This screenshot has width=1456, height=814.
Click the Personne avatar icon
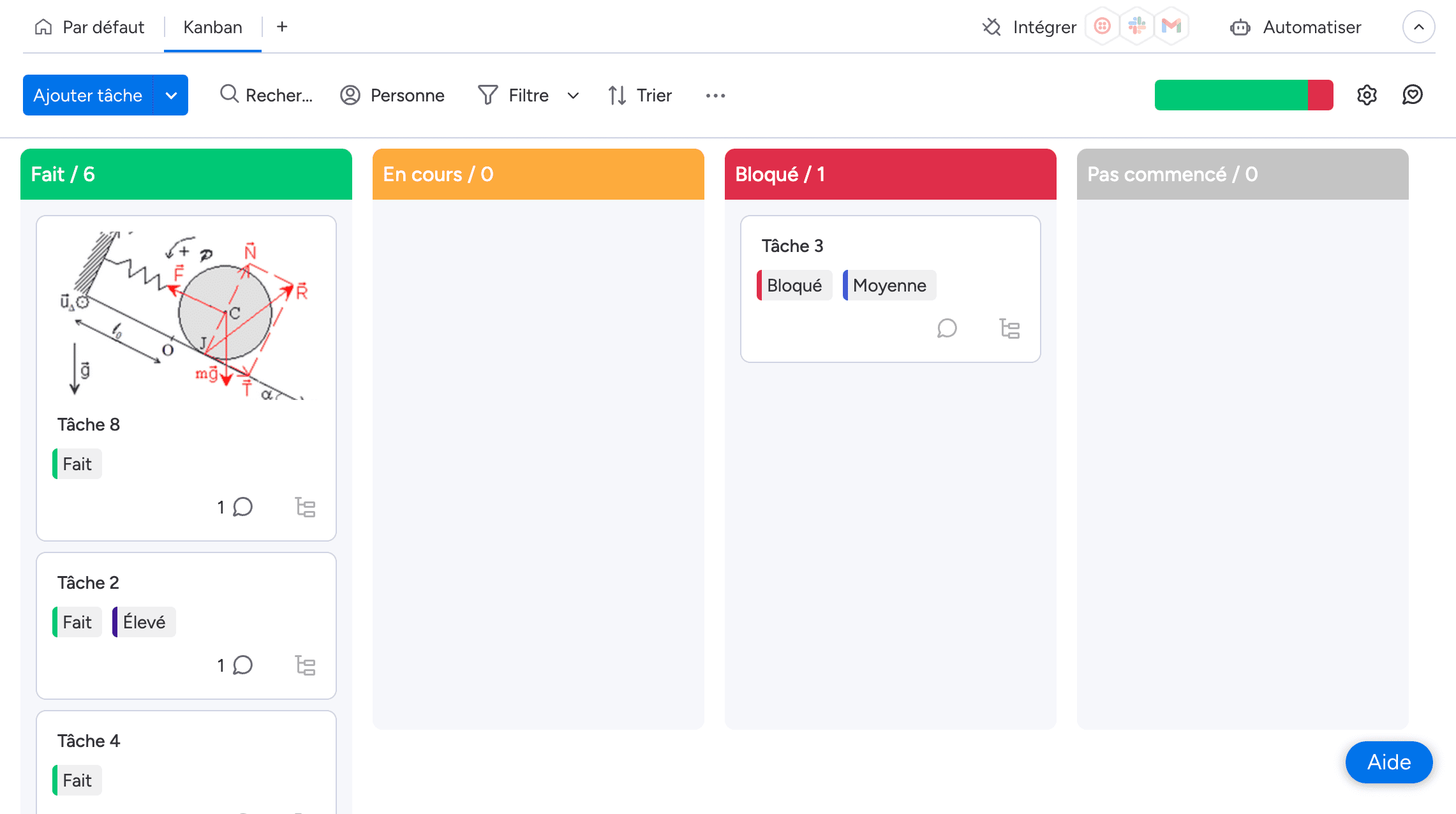point(350,95)
